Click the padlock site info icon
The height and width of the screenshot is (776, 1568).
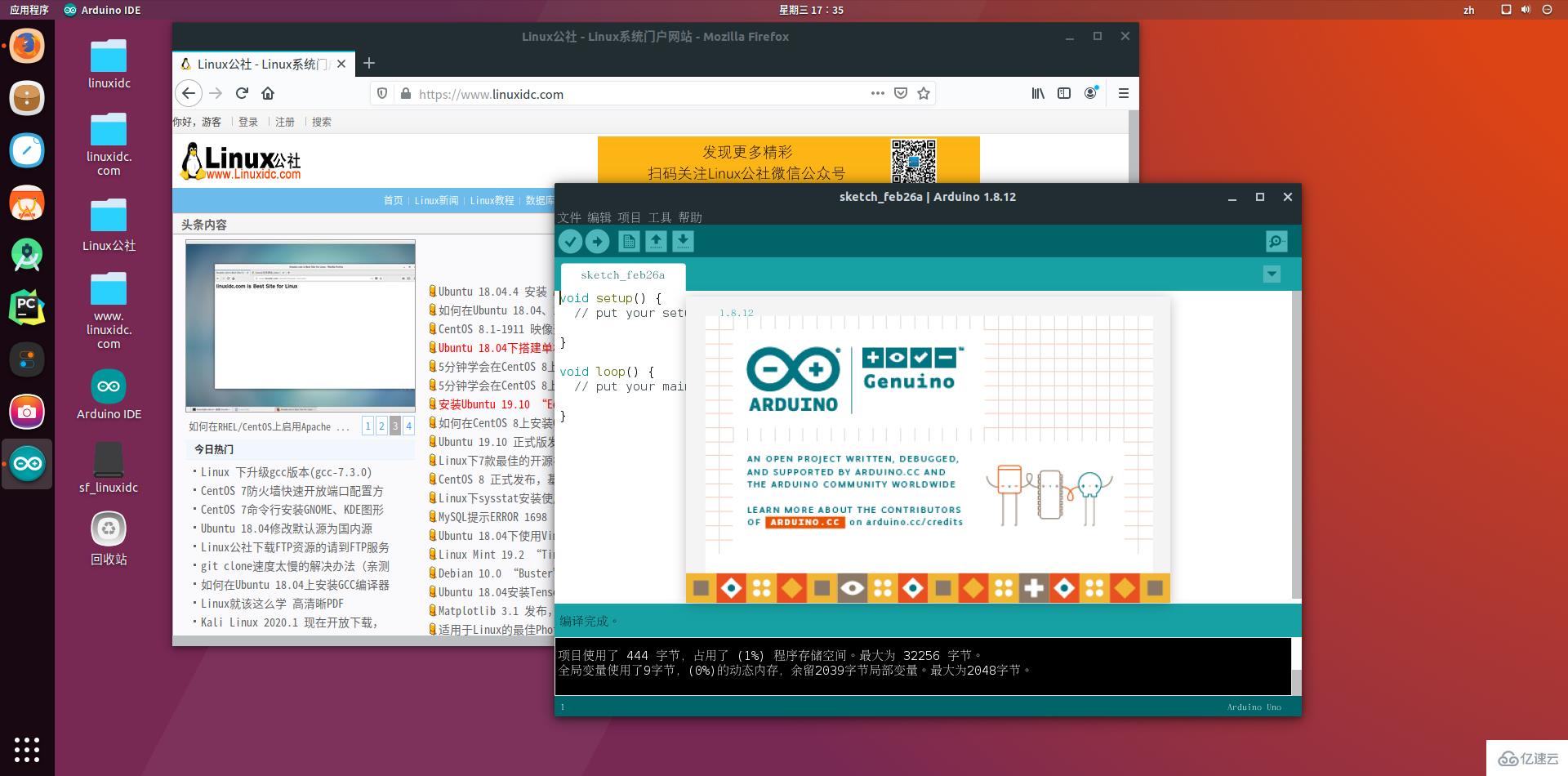click(x=405, y=93)
